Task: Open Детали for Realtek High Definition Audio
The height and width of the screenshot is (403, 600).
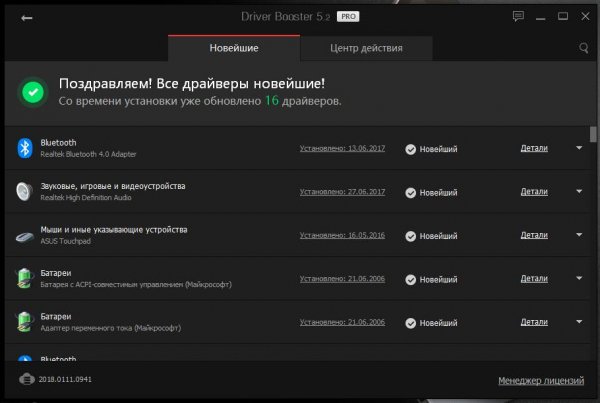Action: (x=534, y=192)
